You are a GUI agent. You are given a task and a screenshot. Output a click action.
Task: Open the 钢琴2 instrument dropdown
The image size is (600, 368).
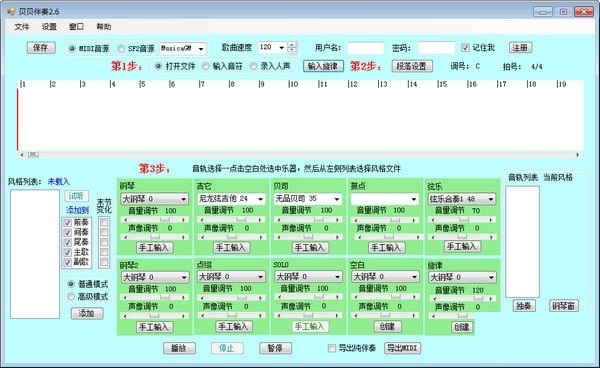[154, 277]
